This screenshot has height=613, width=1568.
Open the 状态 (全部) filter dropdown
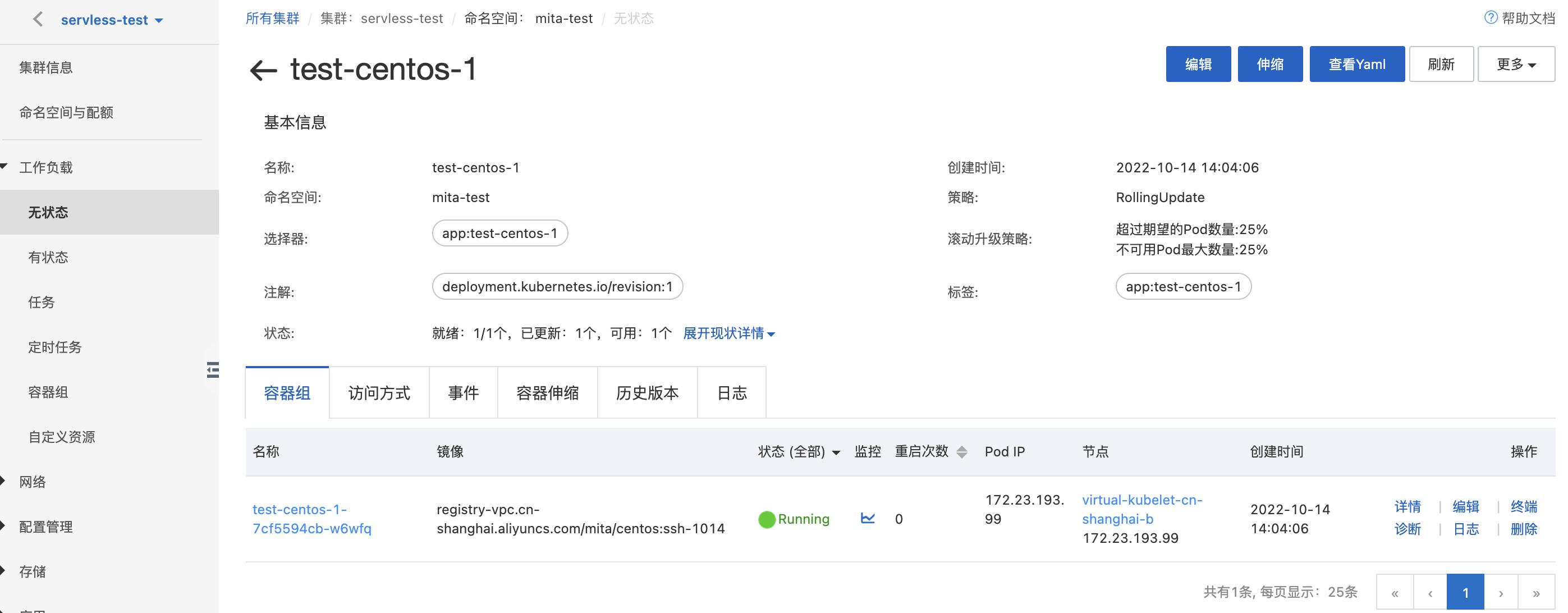tap(799, 452)
